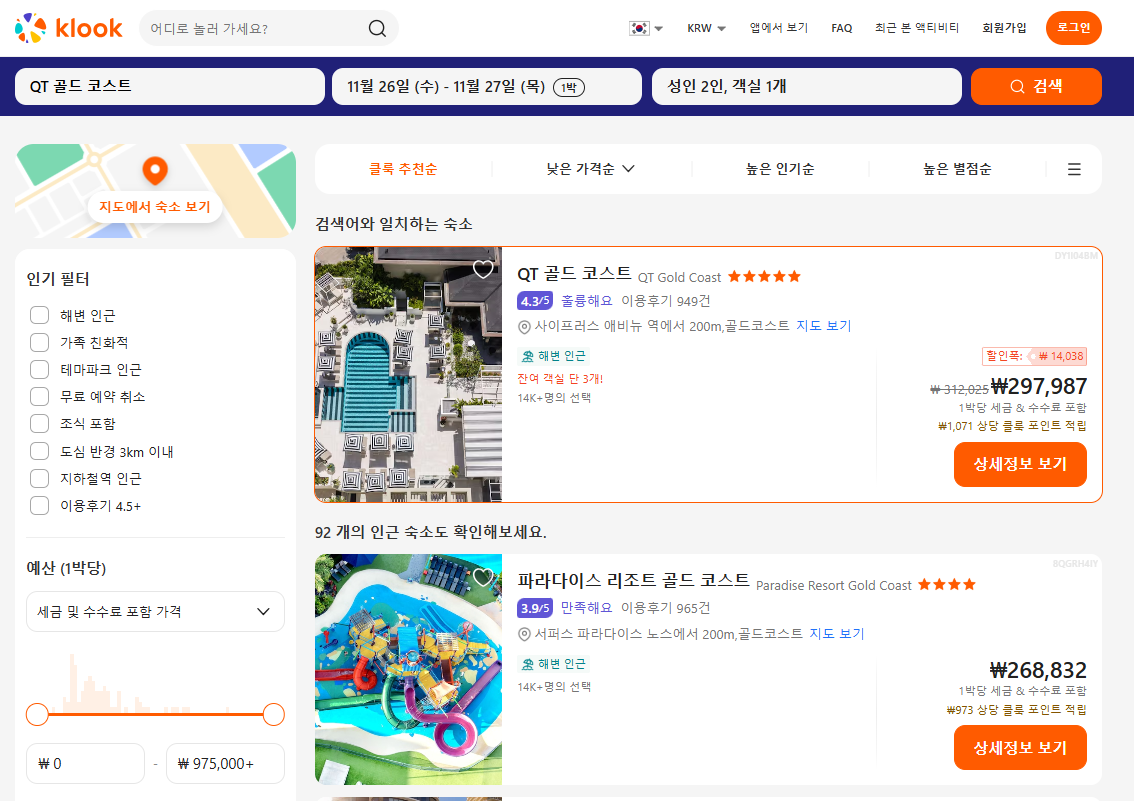Click the orange map pin icon
This screenshot has width=1134, height=801.
coord(155,171)
